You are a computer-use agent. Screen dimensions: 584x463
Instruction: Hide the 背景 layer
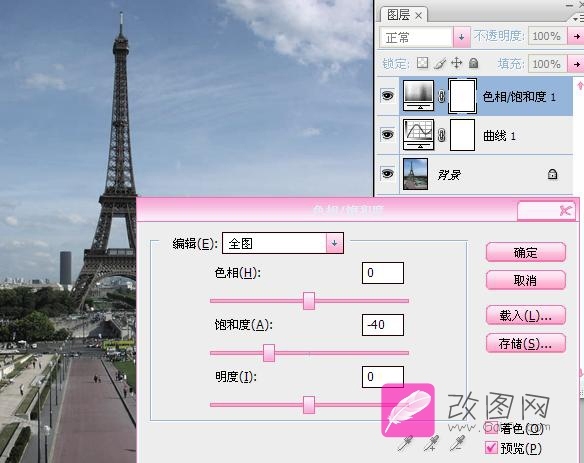tap(387, 174)
